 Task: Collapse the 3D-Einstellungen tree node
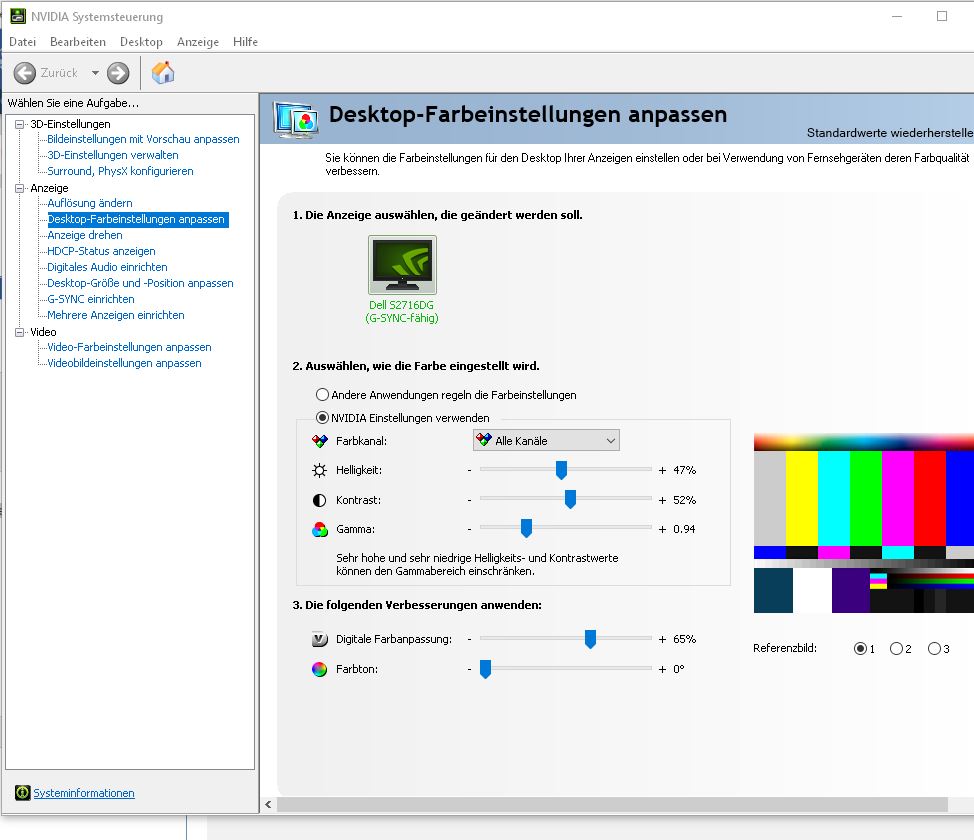[x=20, y=124]
